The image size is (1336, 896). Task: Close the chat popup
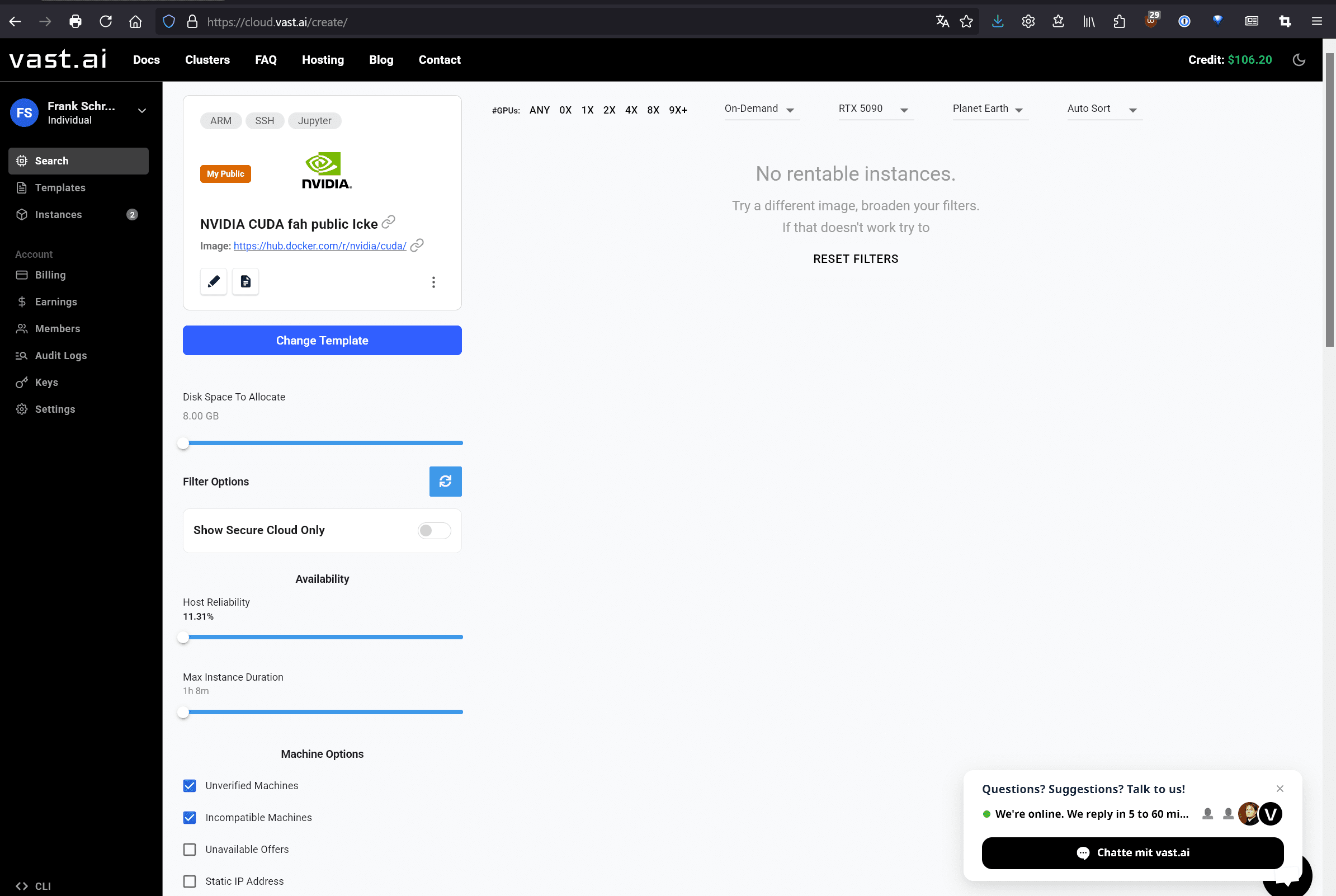pos(1280,789)
